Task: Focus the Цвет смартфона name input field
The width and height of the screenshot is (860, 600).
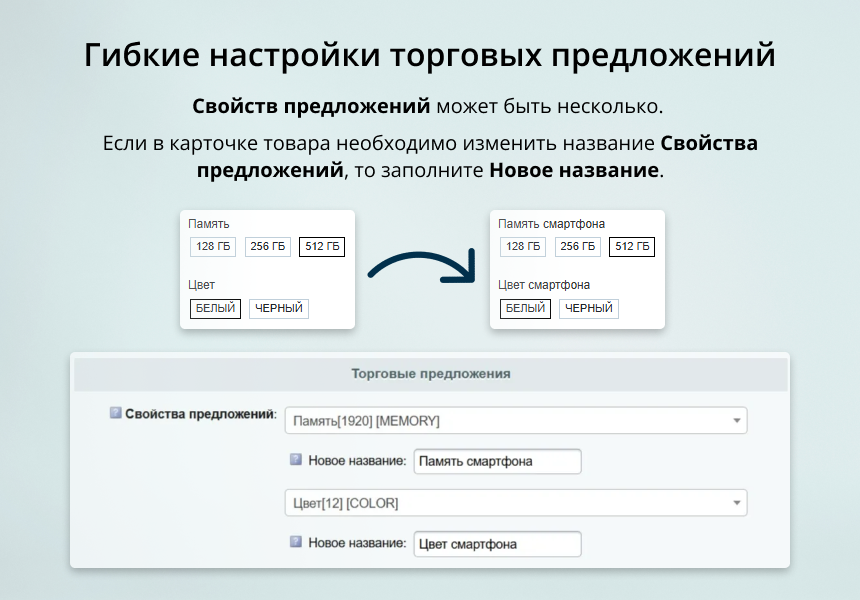Action: [x=497, y=544]
